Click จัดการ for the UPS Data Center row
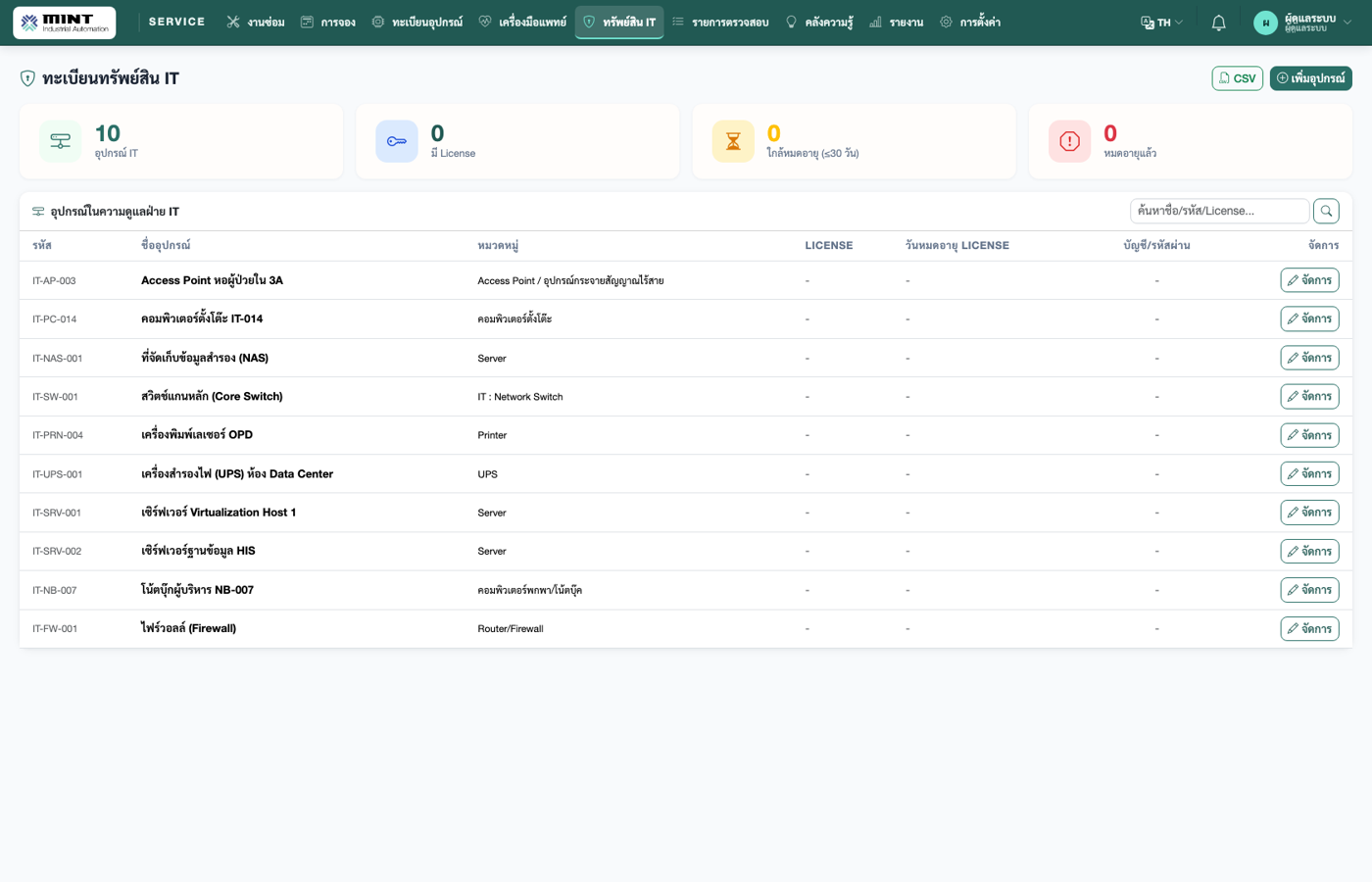Viewport: 1372px width, 882px height. tap(1309, 473)
